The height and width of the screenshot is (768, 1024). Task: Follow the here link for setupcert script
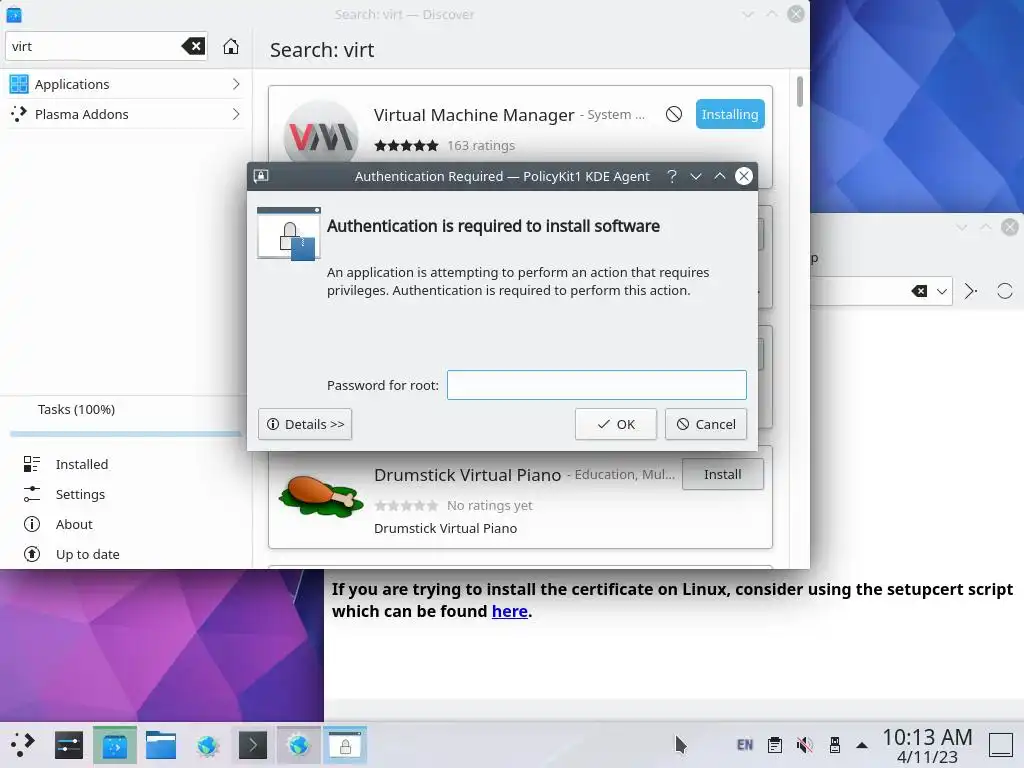coord(509,611)
